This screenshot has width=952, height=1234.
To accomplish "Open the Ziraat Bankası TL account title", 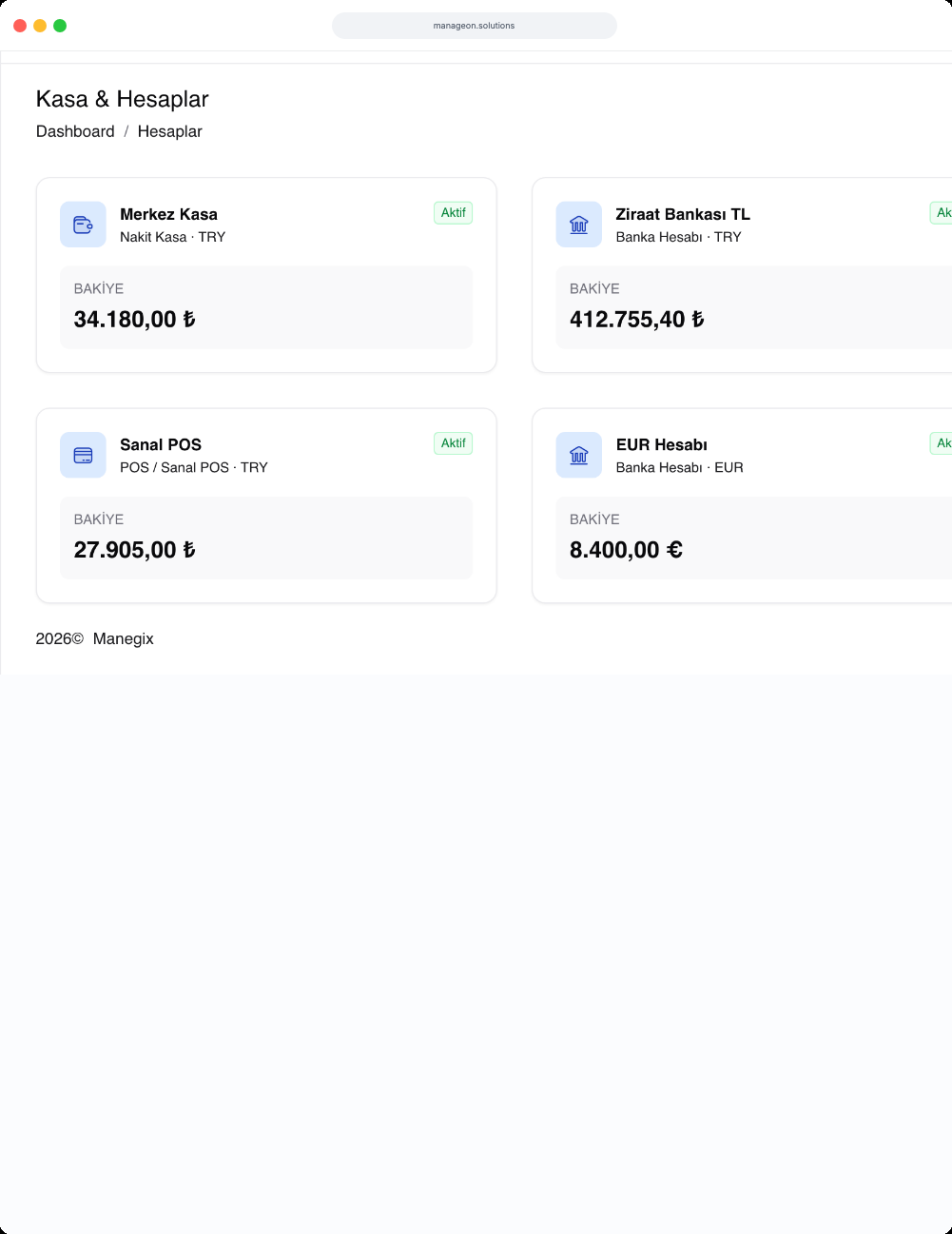I will (683, 214).
